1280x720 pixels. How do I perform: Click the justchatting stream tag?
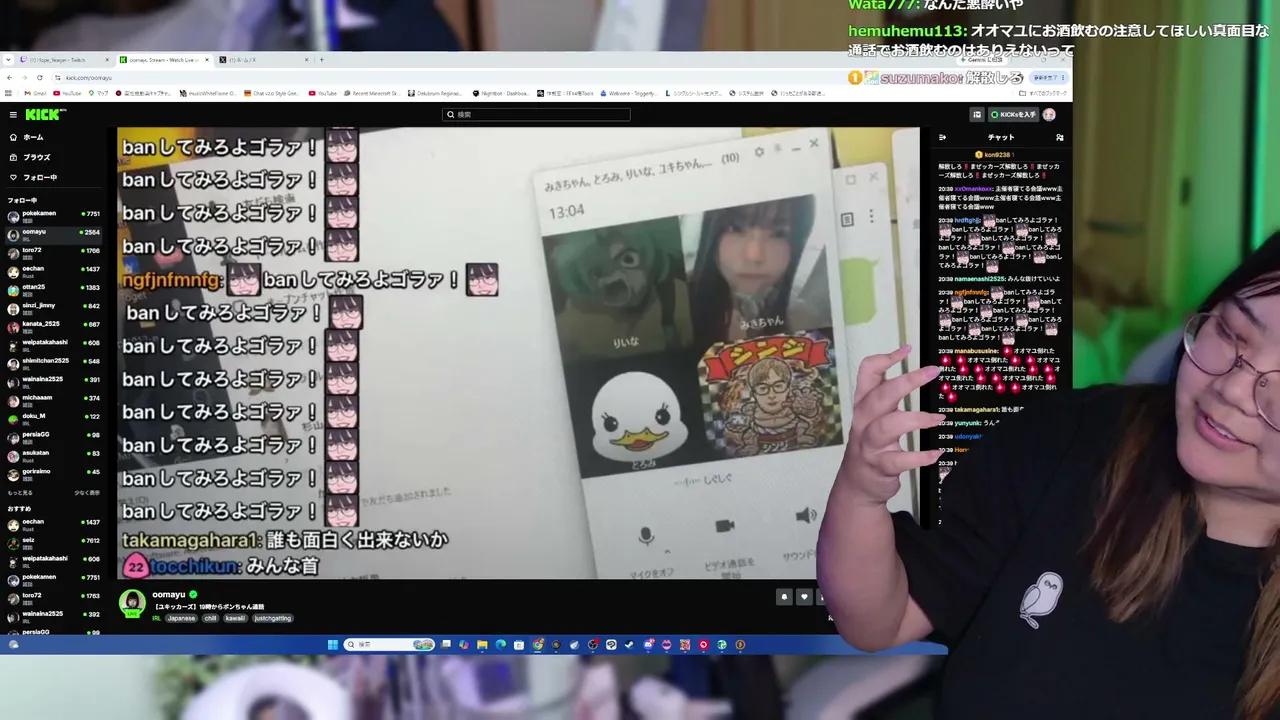pyautogui.click(x=272, y=618)
